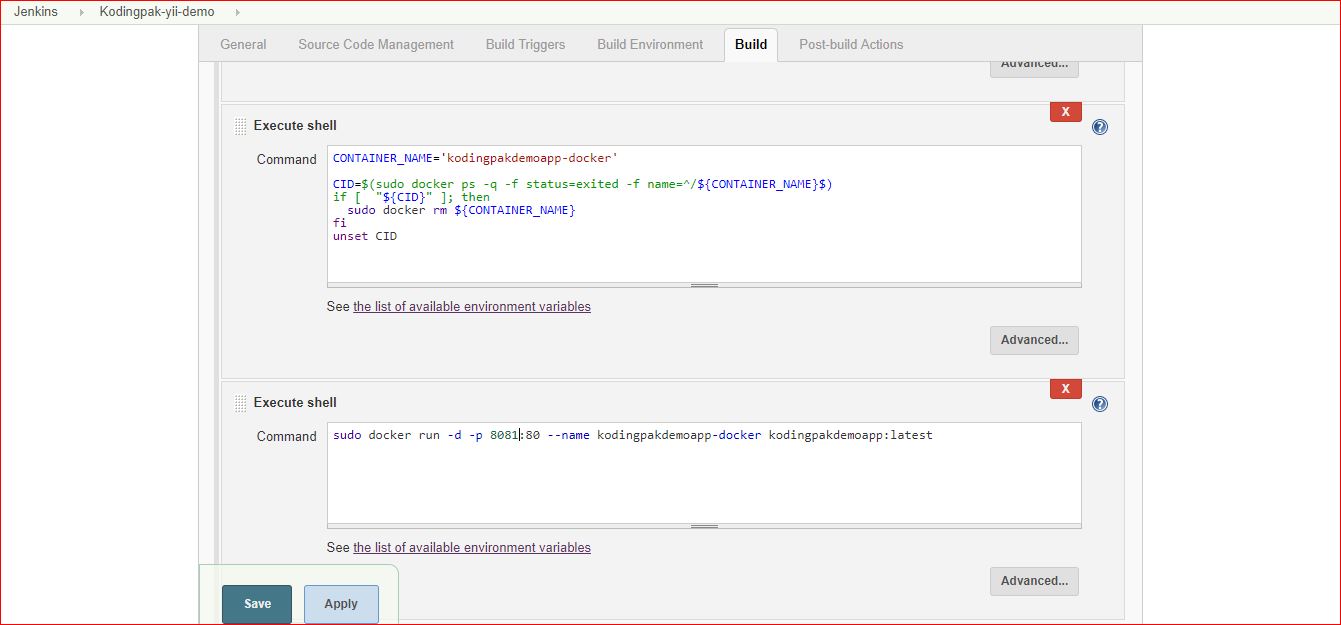Open Advanced options below the docker run step
Screen dimensions: 1341x625
click(x=1034, y=581)
